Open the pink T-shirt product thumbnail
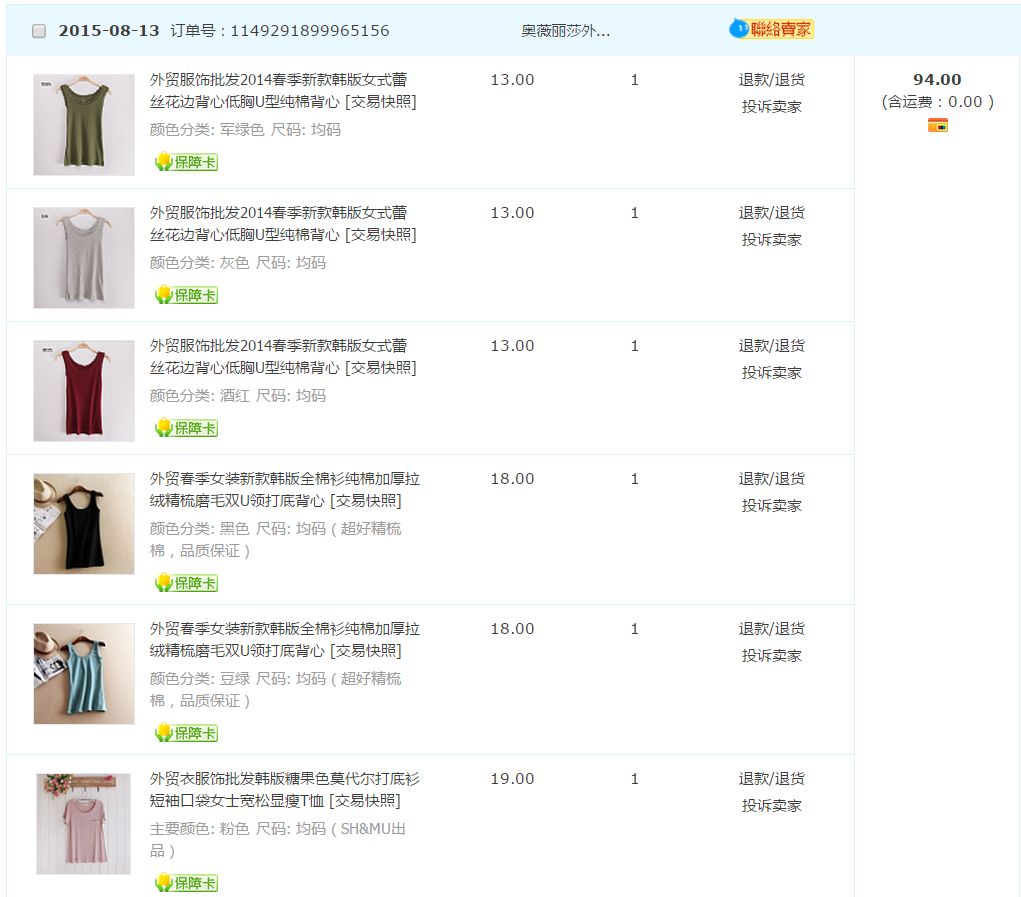 pos(84,824)
